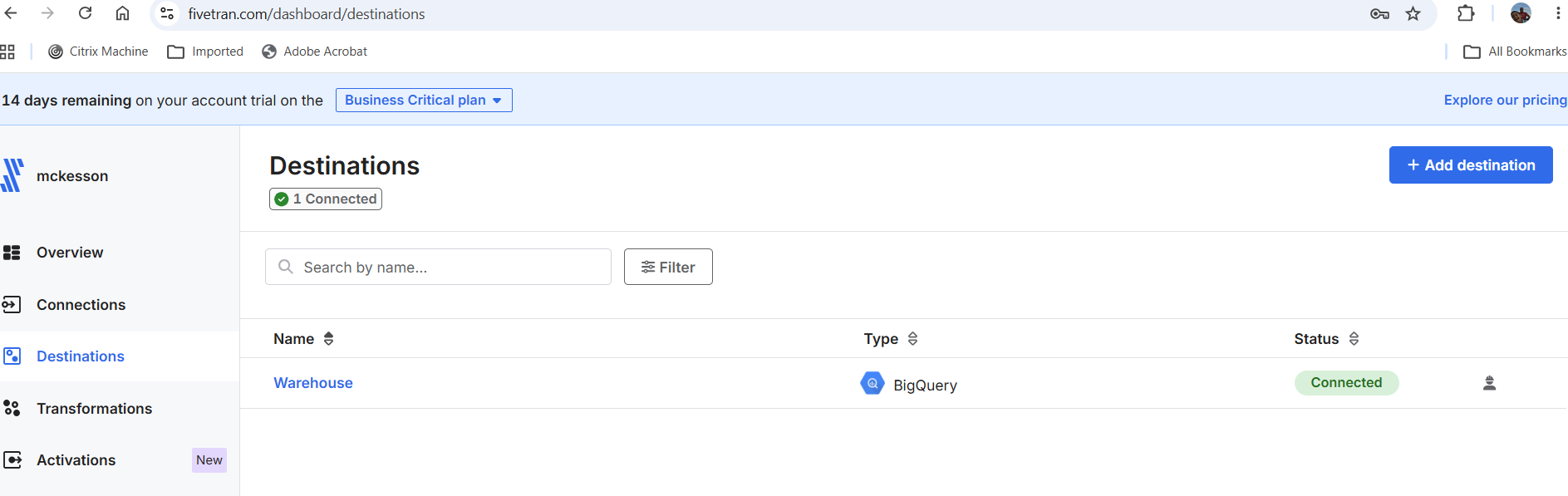
Task: Go to browser home page
Action: 122,13
